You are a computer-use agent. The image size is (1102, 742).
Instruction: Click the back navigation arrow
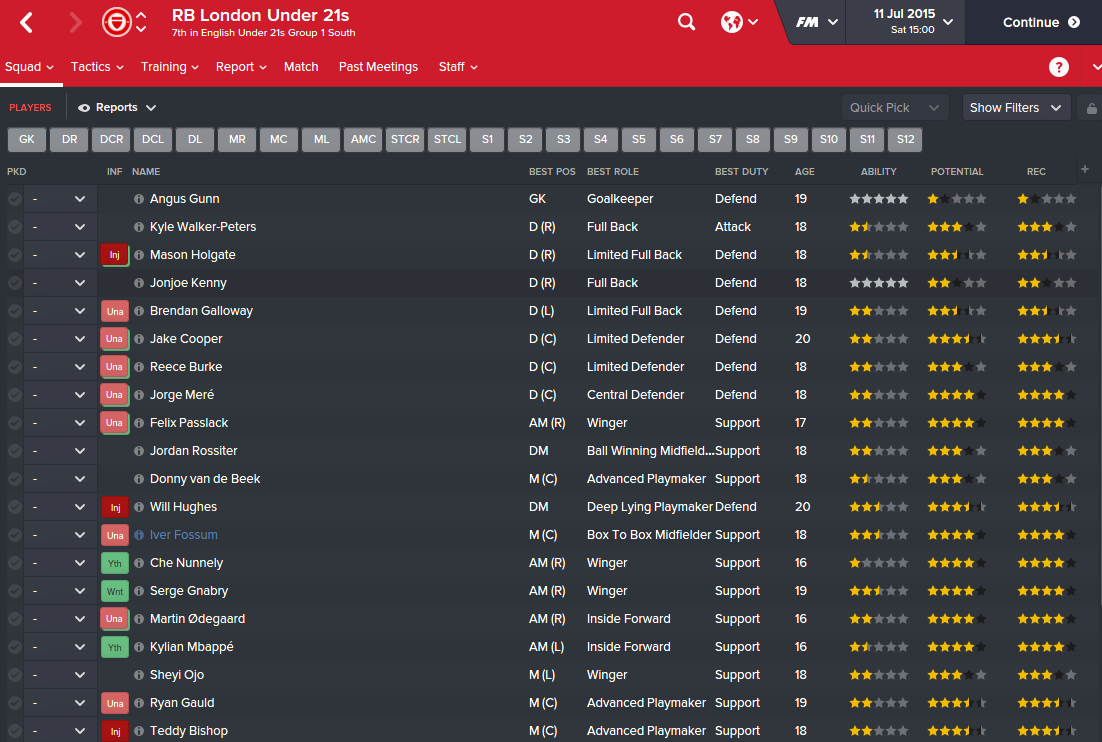point(27,22)
